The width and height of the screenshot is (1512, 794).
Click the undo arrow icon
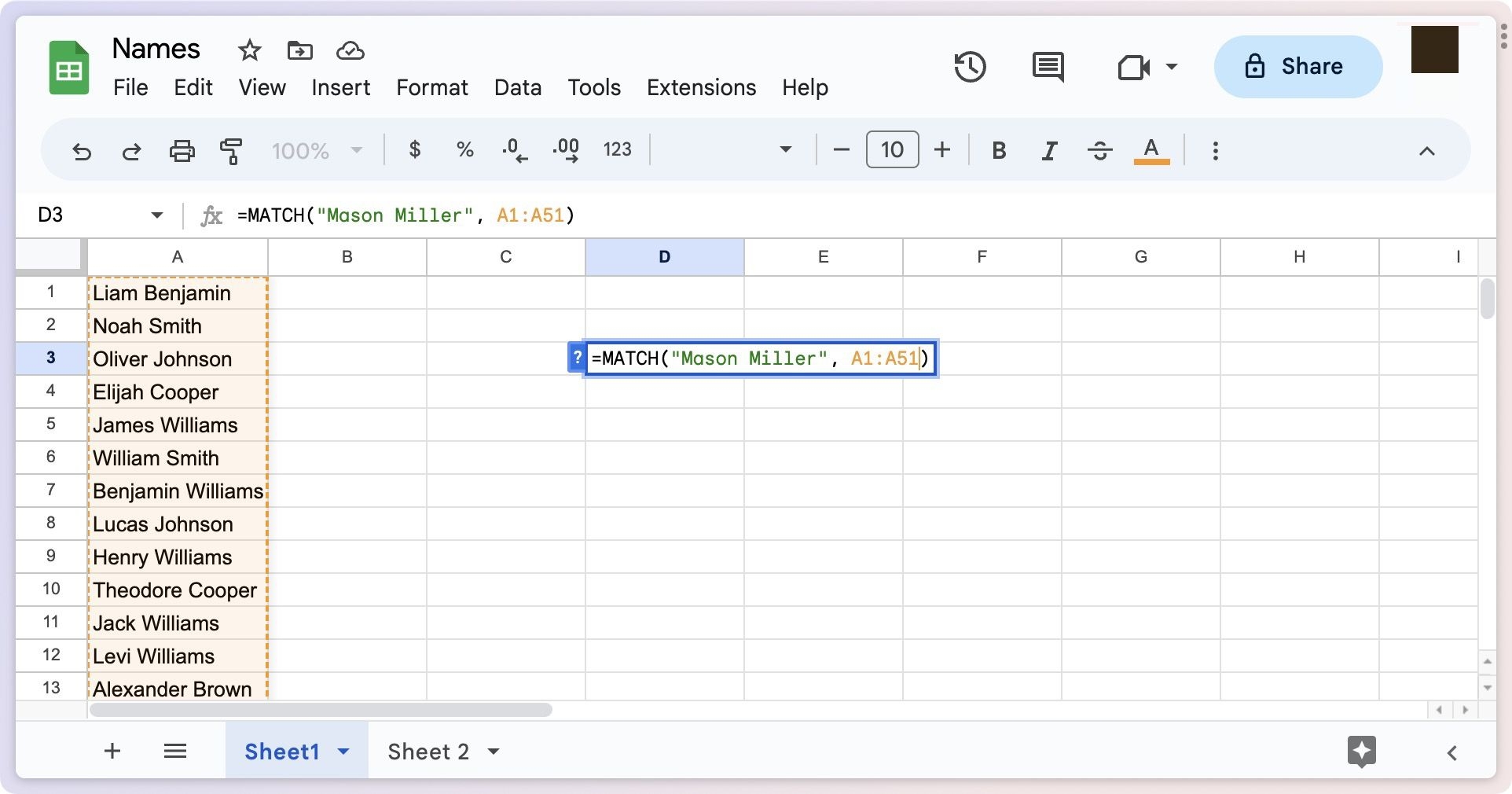click(82, 150)
